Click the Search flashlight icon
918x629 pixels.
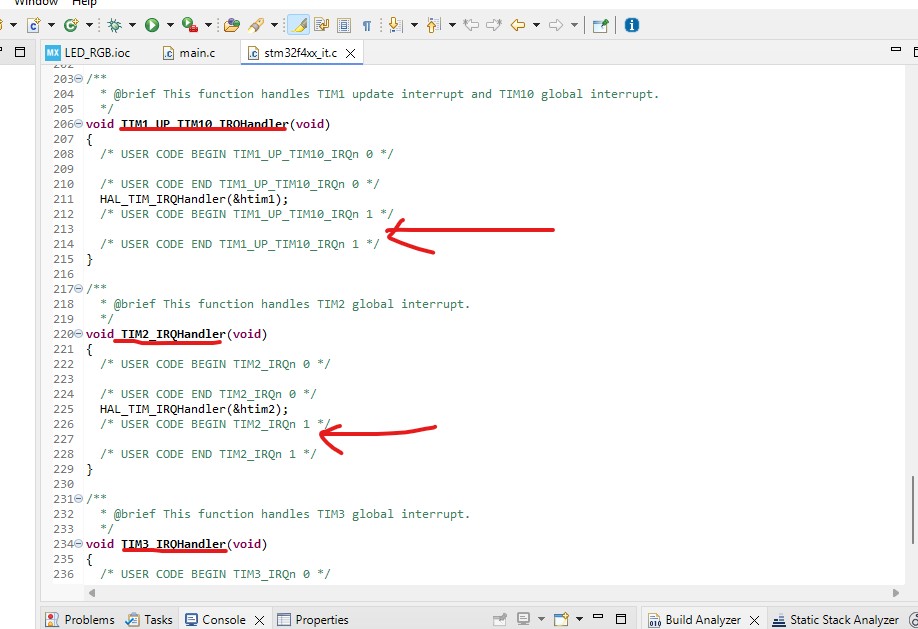coord(256,25)
